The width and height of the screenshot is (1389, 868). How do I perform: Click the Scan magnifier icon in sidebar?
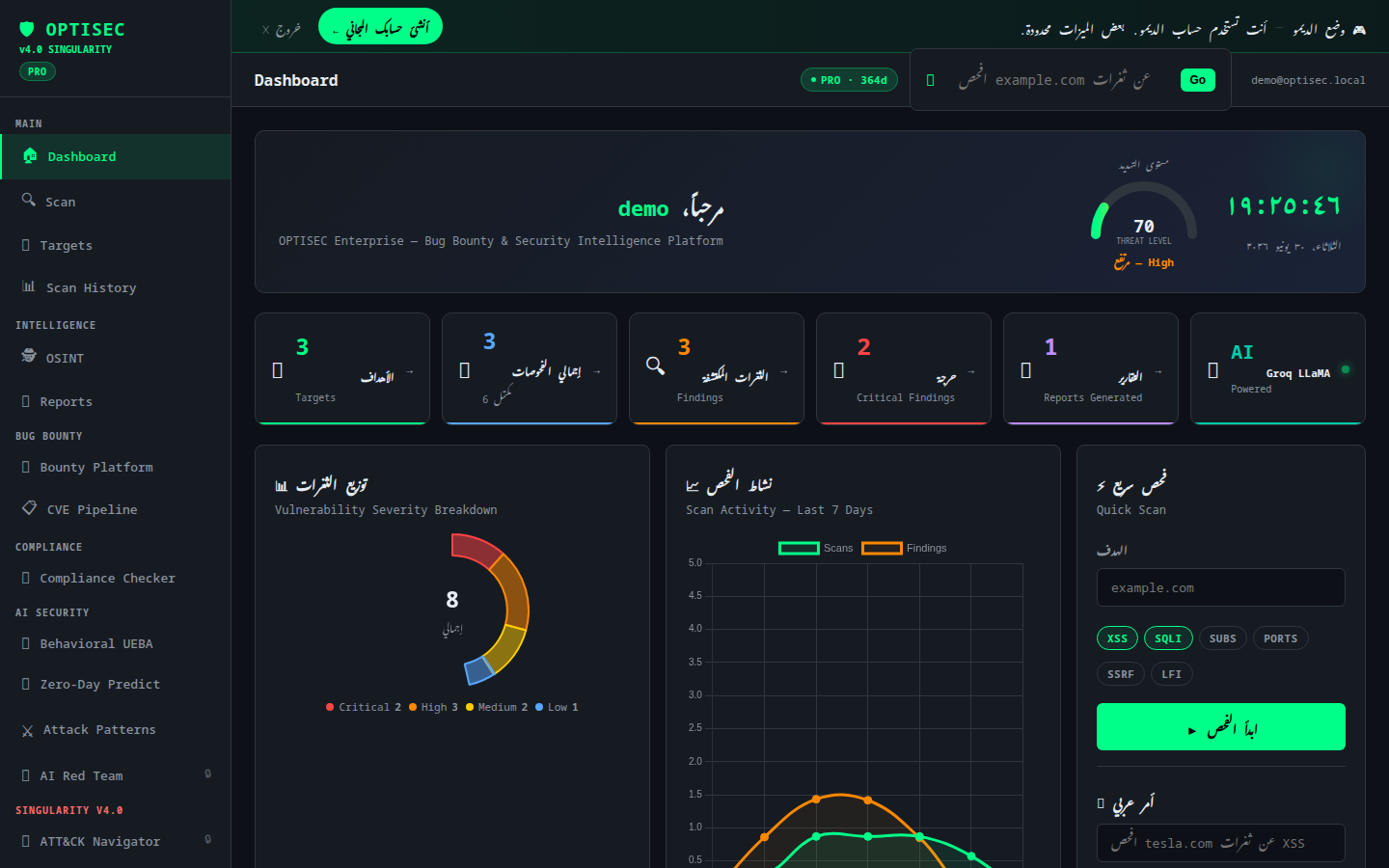point(29,200)
